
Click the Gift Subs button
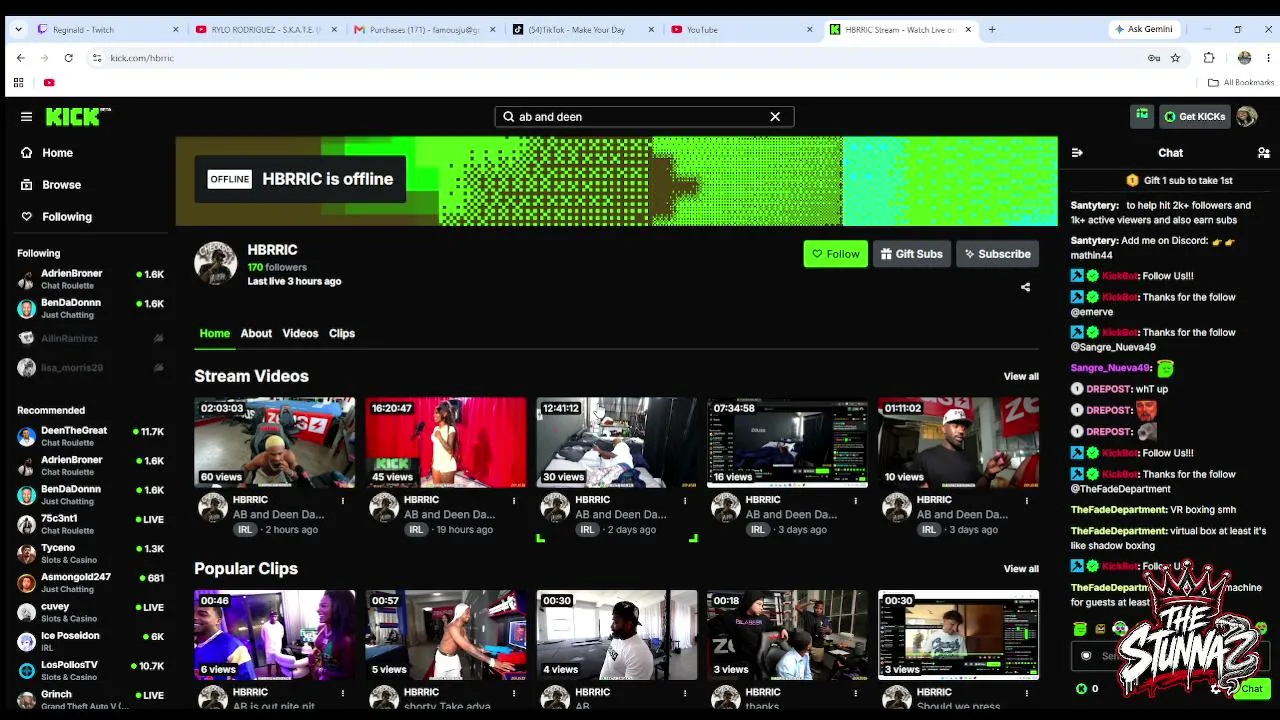point(911,254)
